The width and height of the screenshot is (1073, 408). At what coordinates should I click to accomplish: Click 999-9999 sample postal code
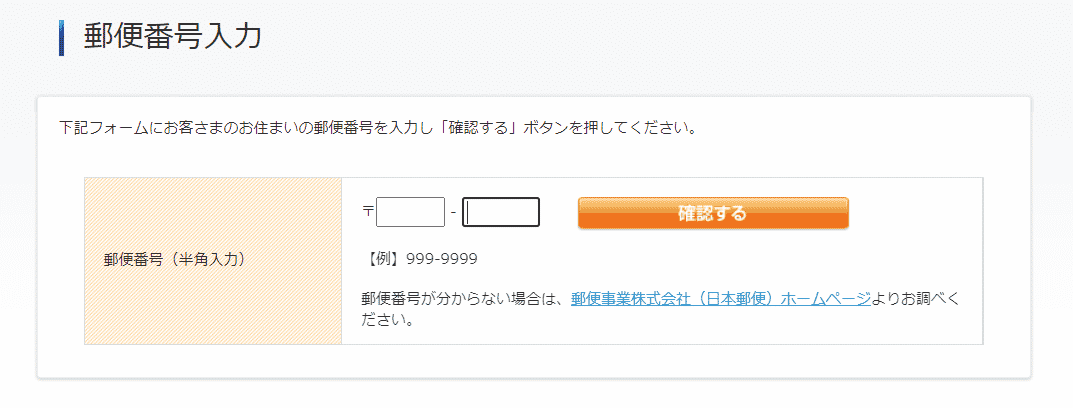(442, 259)
